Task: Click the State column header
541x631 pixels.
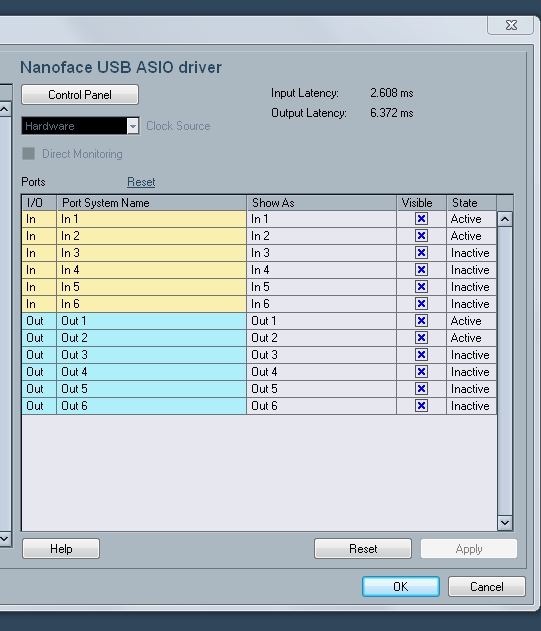Action: (471, 203)
